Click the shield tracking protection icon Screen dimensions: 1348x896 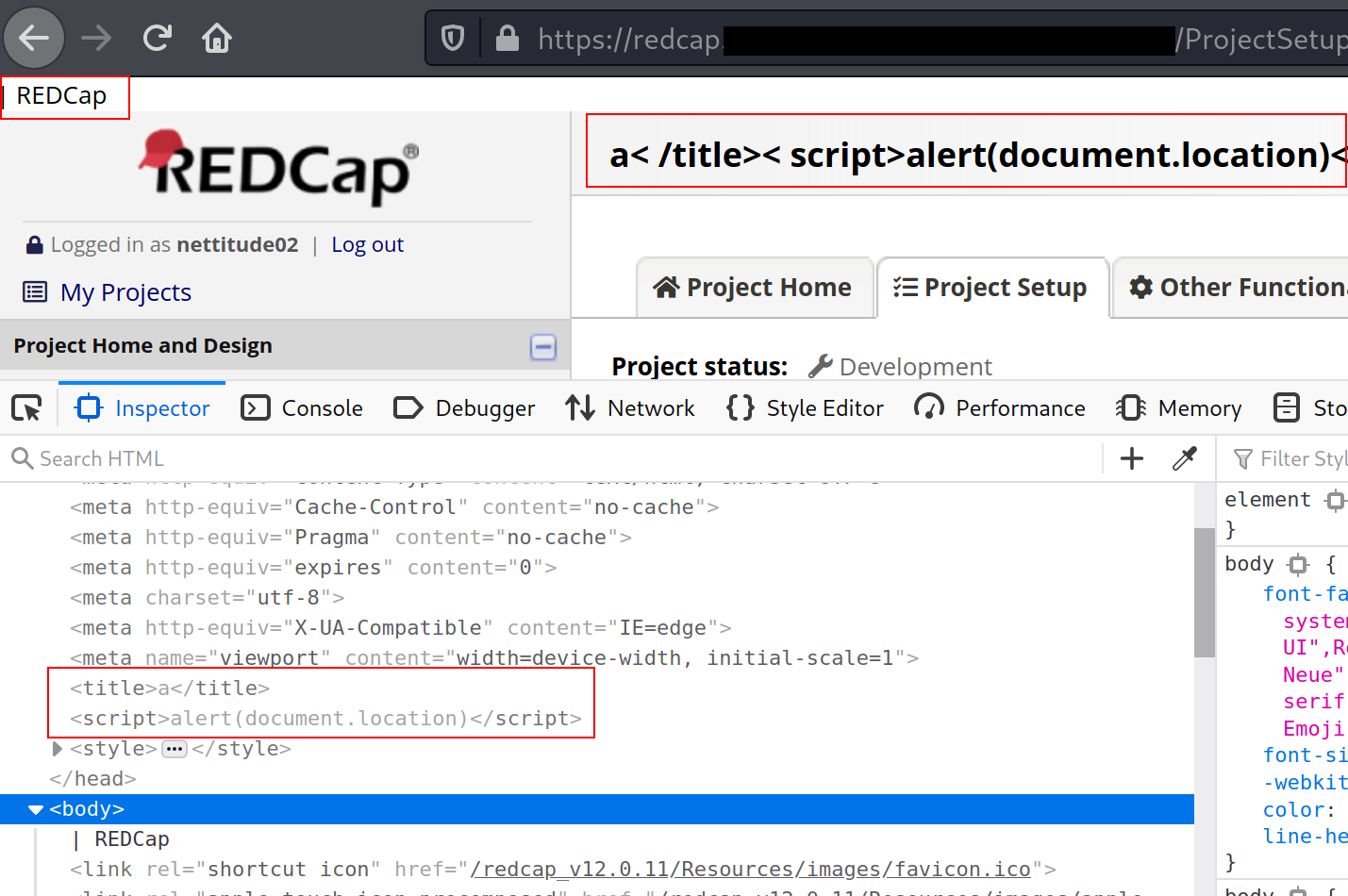click(453, 39)
